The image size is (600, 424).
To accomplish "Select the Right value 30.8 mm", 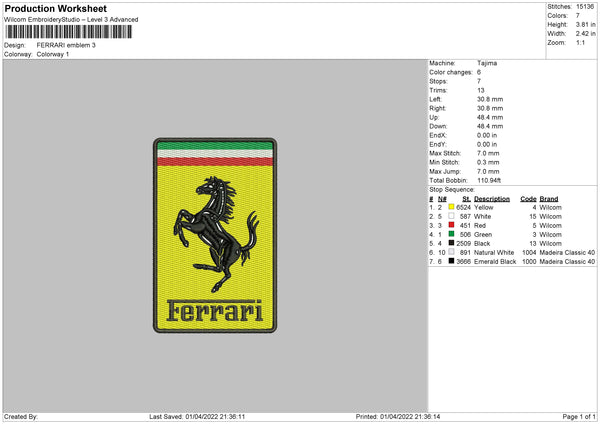I will (x=490, y=108).
